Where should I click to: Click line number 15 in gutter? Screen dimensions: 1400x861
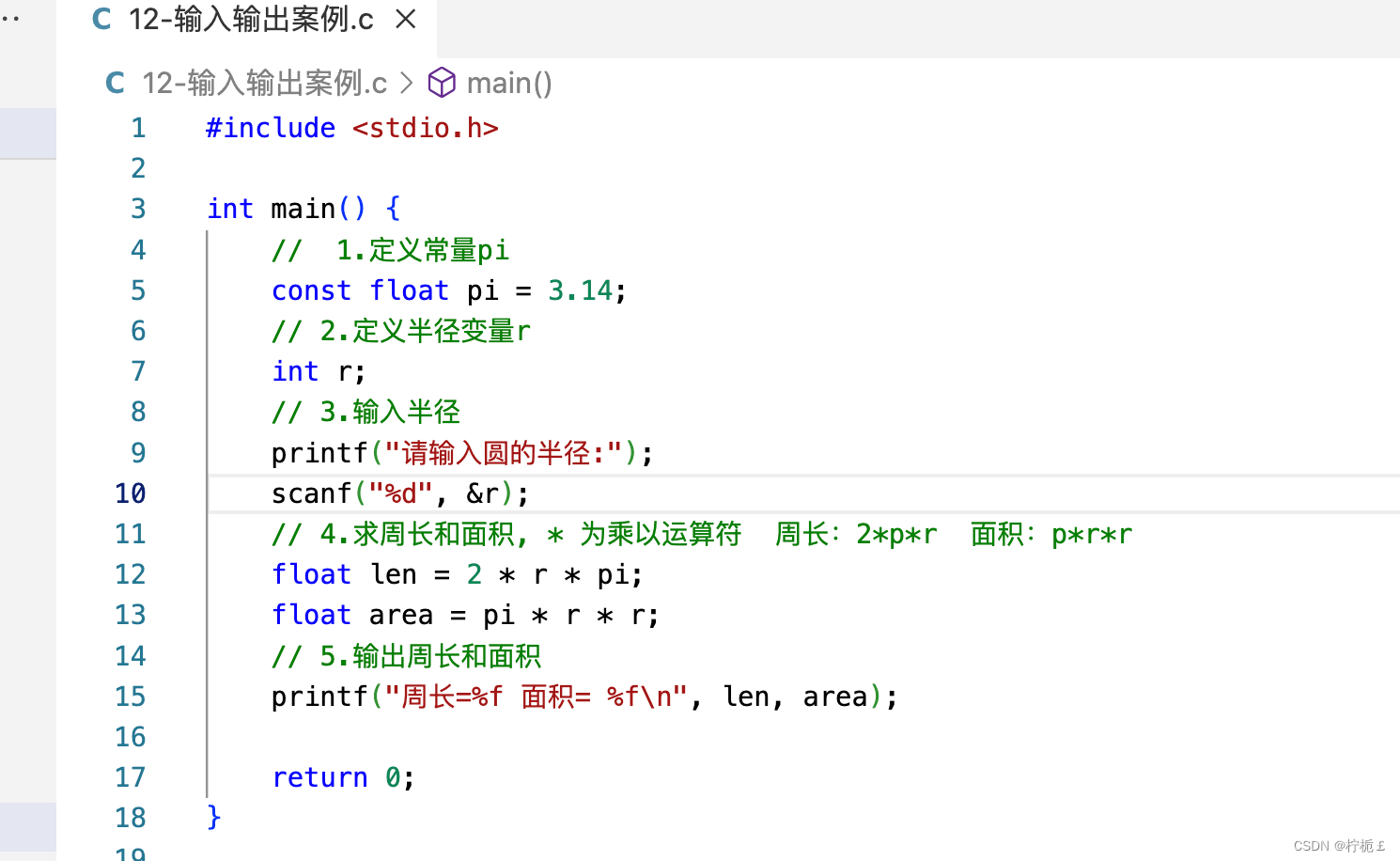click(131, 697)
